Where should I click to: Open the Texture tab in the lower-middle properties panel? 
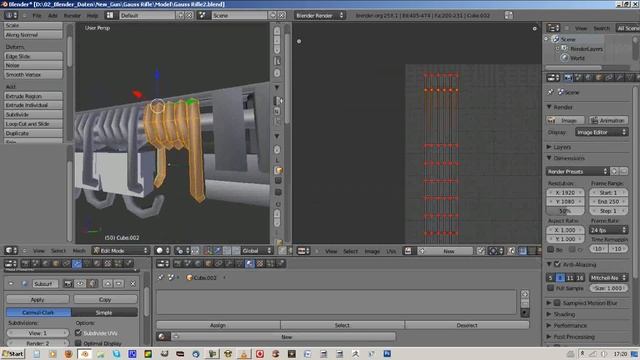[260, 264]
